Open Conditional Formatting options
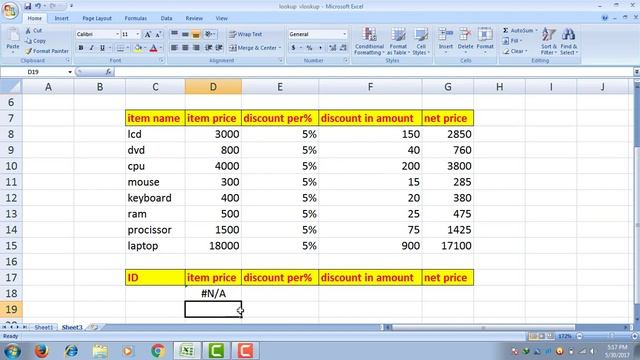 (369, 41)
